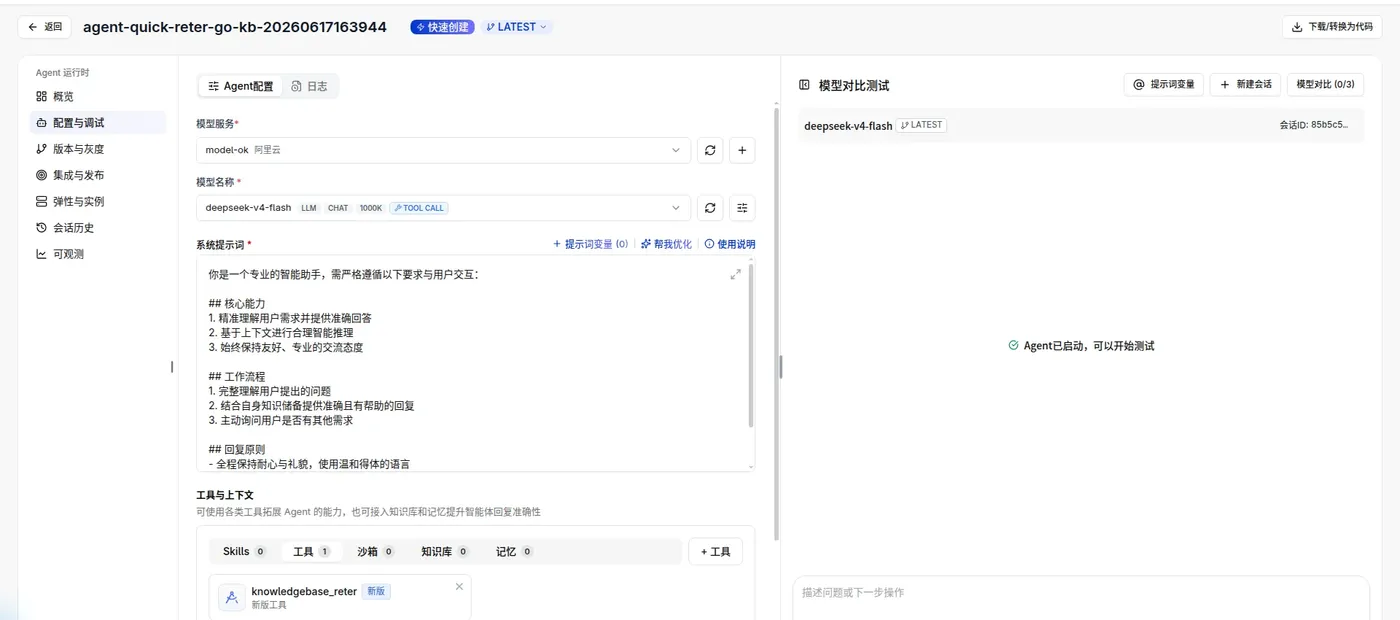Expand the 模型名称 dropdown
1400x620 pixels.
pyautogui.click(x=443, y=208)
